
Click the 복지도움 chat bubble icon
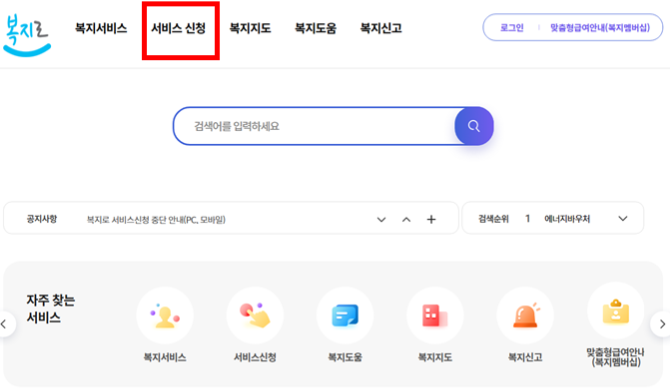(x=345, y=315)
